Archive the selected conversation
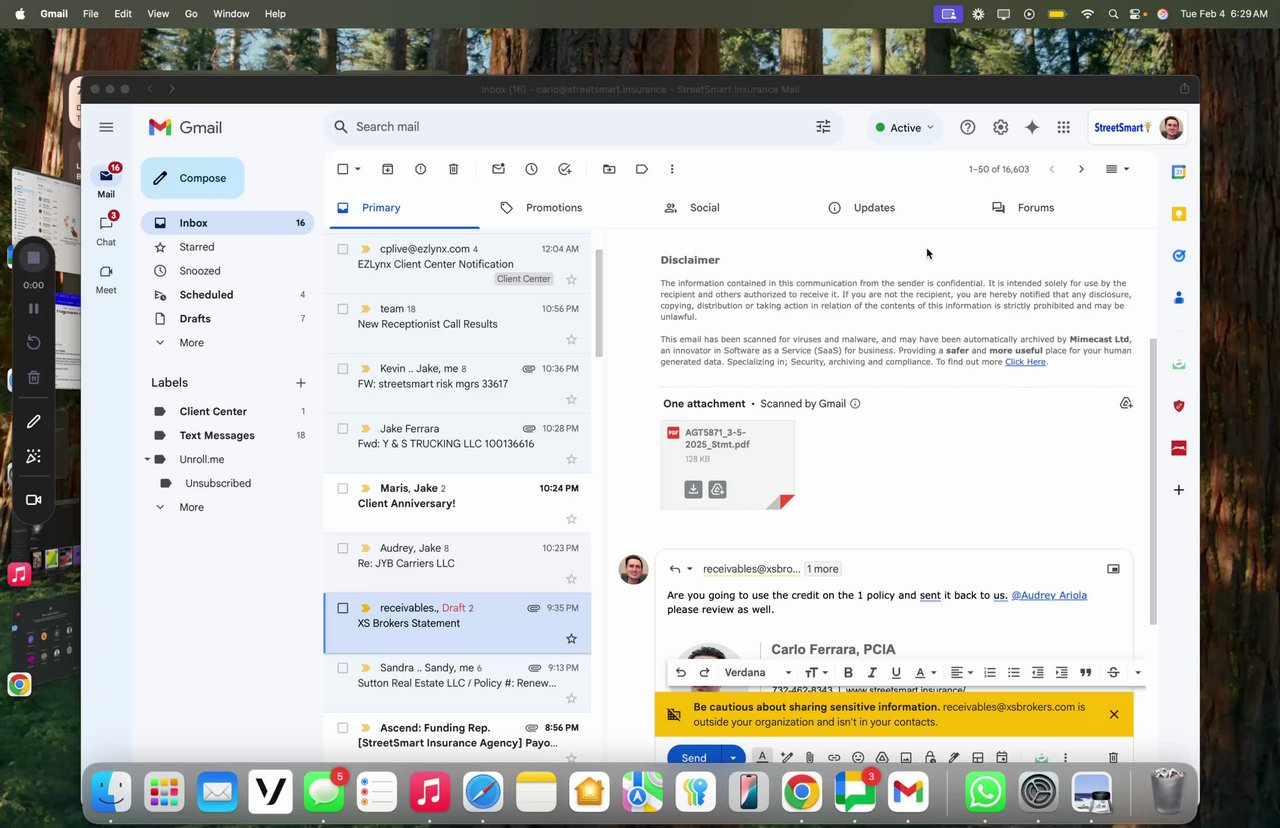The image size is (1280, 828). 388,169
